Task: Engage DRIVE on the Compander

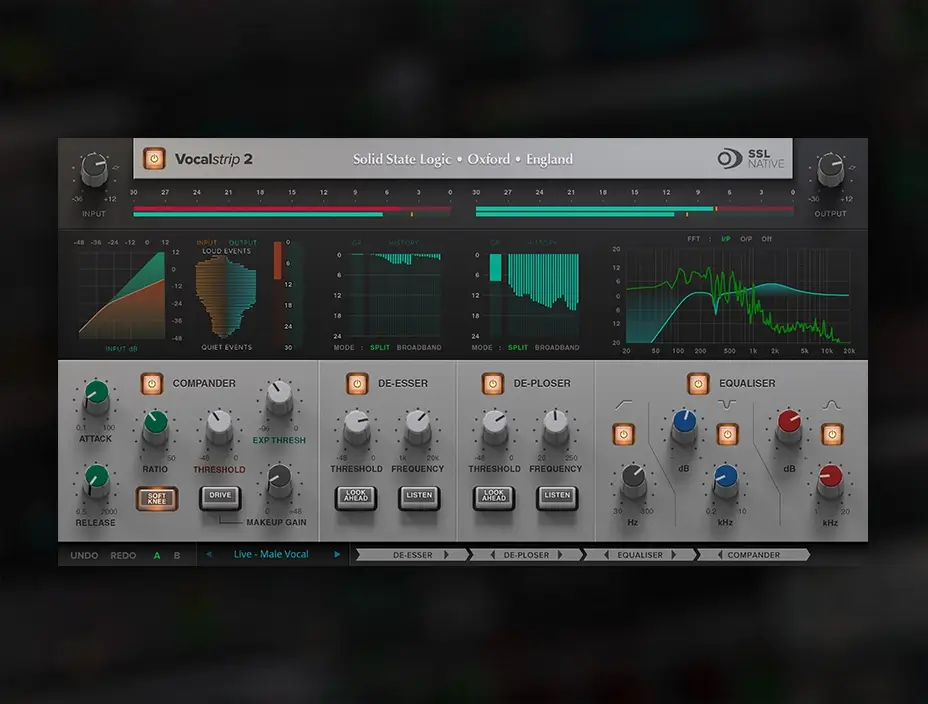Action: click(x=220, y=494)
